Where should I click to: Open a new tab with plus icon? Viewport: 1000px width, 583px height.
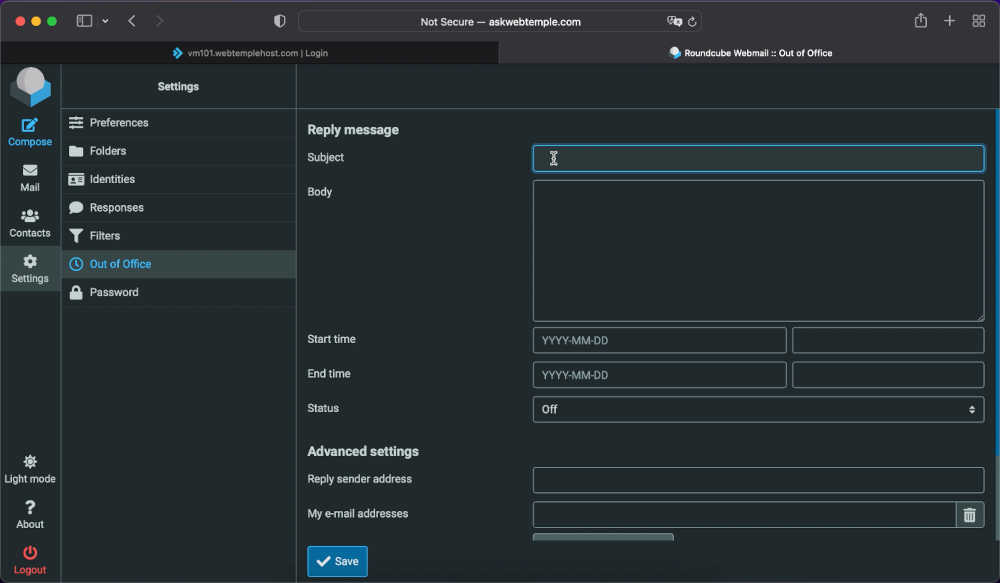point(950,20)
